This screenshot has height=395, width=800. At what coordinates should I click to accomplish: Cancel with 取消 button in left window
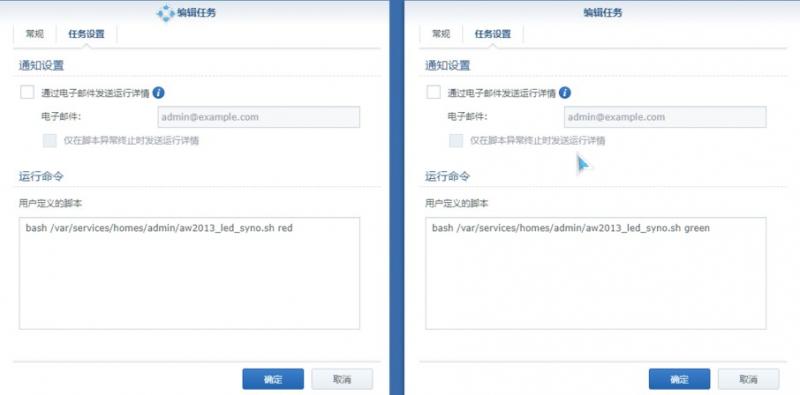pos(342,379)
